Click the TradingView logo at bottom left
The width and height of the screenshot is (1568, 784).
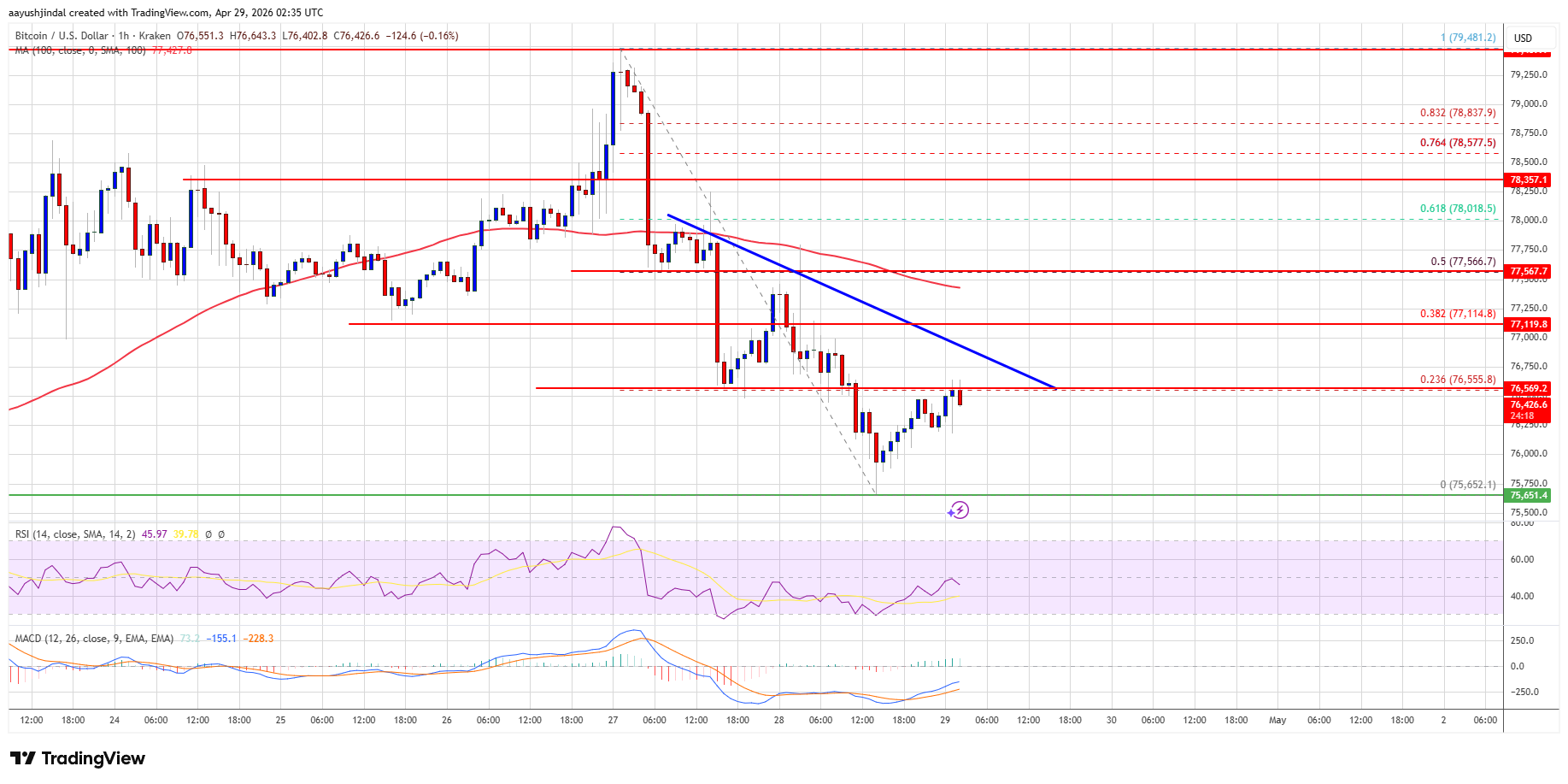[x=78, y=758]
